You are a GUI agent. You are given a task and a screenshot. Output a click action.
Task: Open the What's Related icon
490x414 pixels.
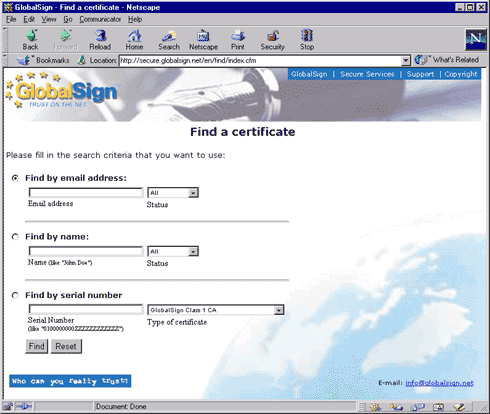click(x=421, y=60)
